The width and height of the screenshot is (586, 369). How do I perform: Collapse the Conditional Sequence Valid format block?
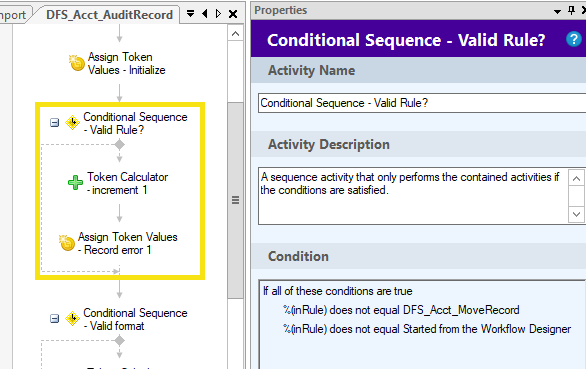pyautogui.click(x=55, y=319)
